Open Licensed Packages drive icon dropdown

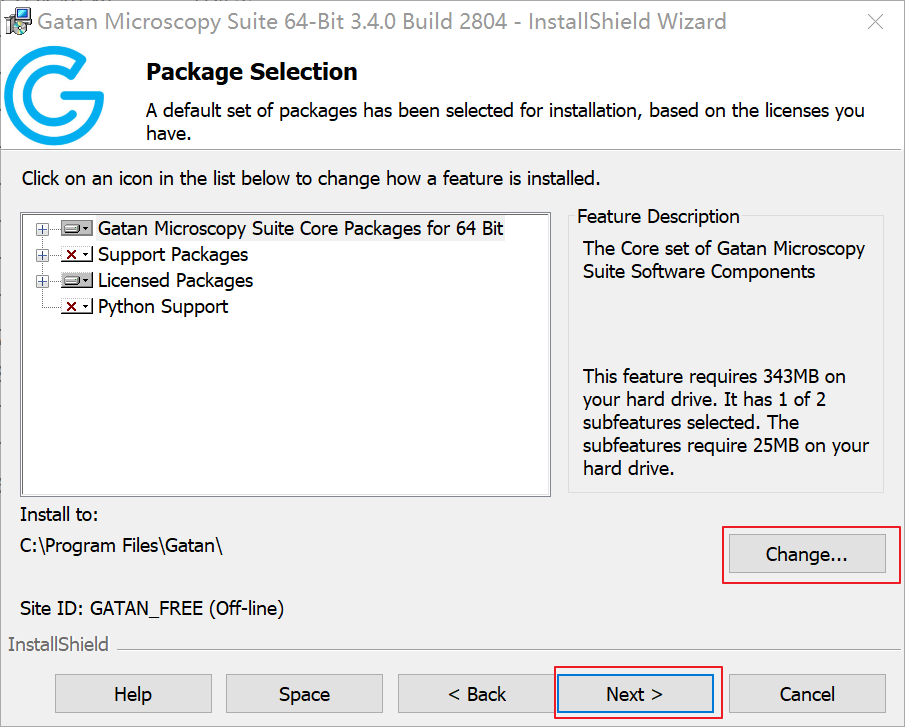77,280
